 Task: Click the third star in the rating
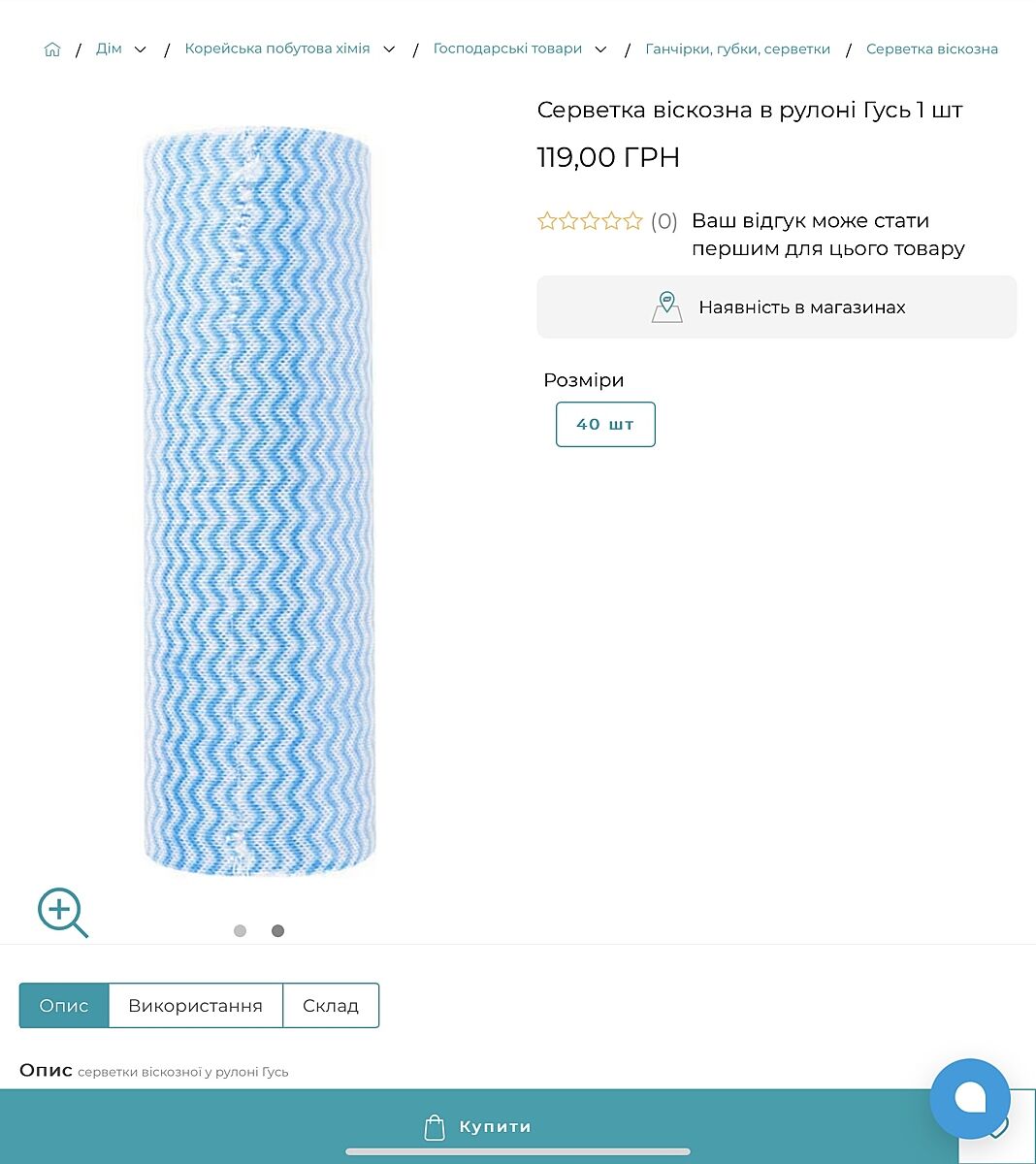[590, 221]
